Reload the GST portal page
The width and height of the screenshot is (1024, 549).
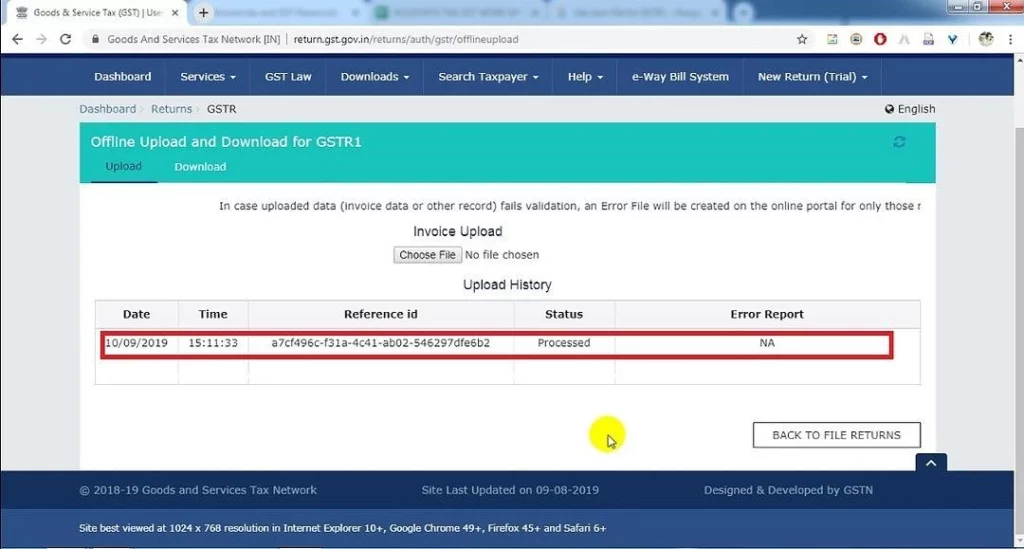pos(65,39)
